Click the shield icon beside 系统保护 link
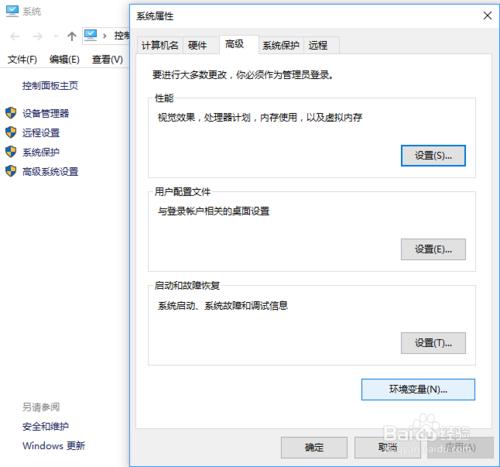The height and width of the screenshot is (467, 500). click(x=11, y=152)
